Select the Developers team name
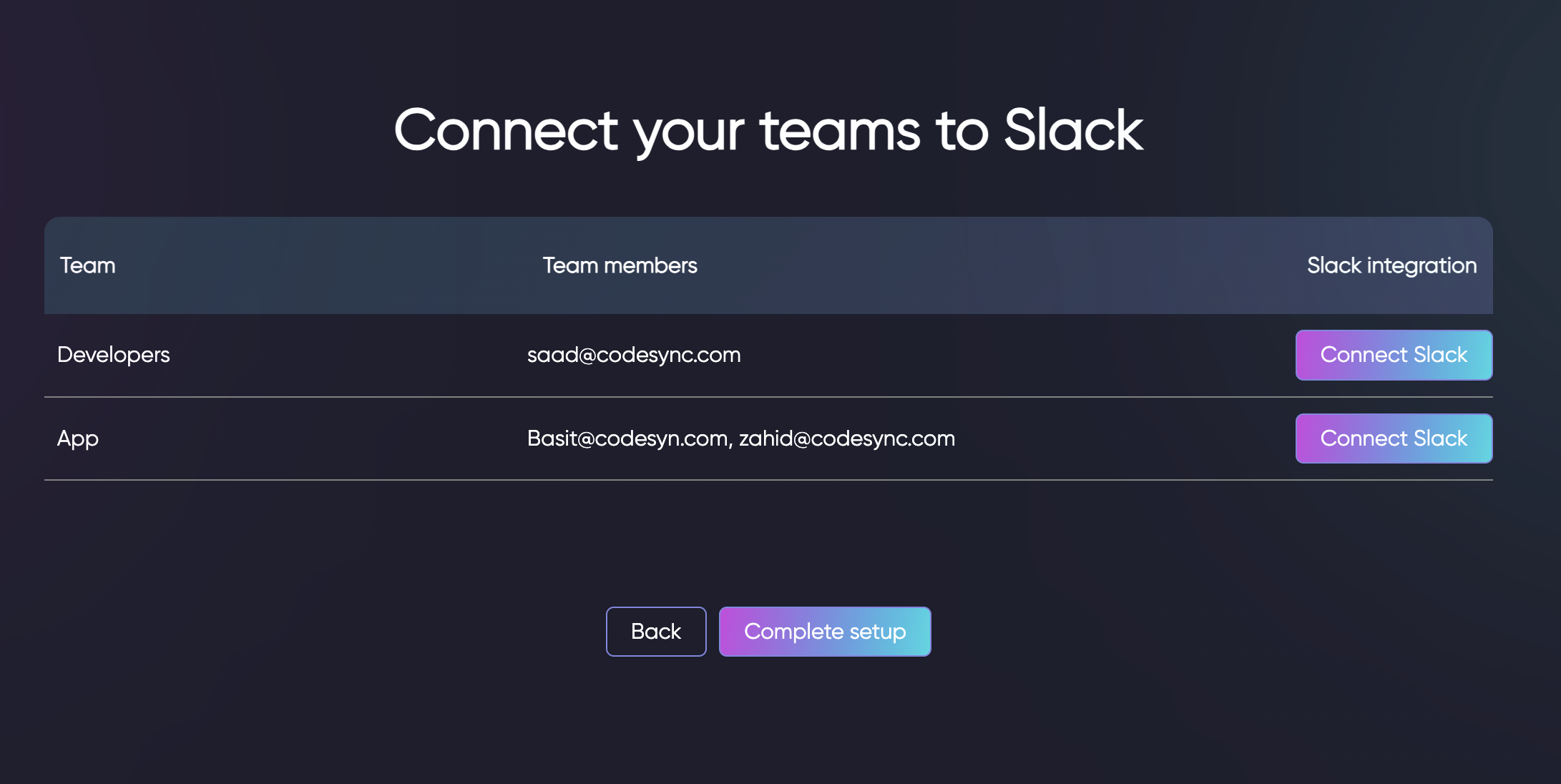Screen dimensions: 1561x784 (x=113, y=355)
